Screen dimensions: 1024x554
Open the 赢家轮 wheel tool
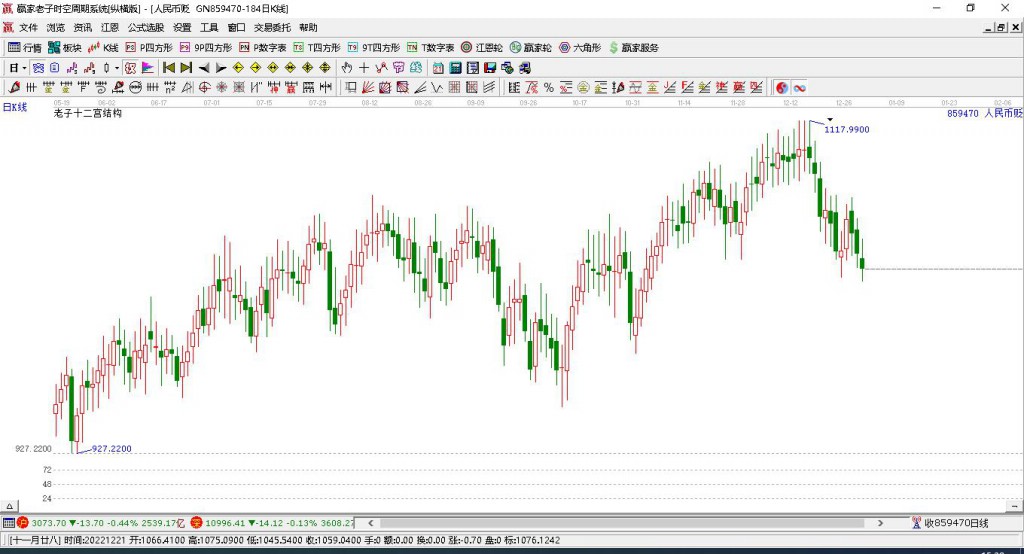[530, 48]
